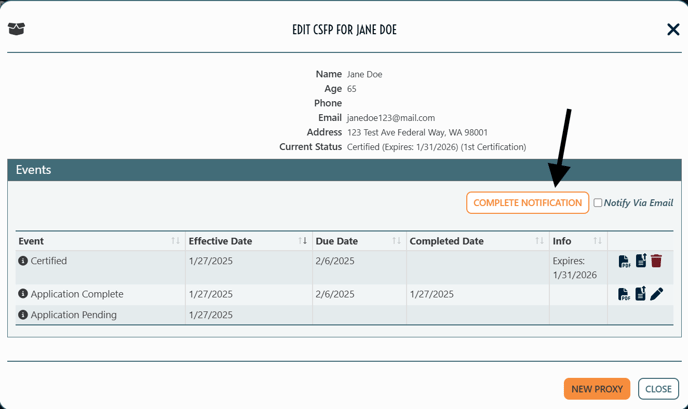Click the info icon beside Certified

23,261
